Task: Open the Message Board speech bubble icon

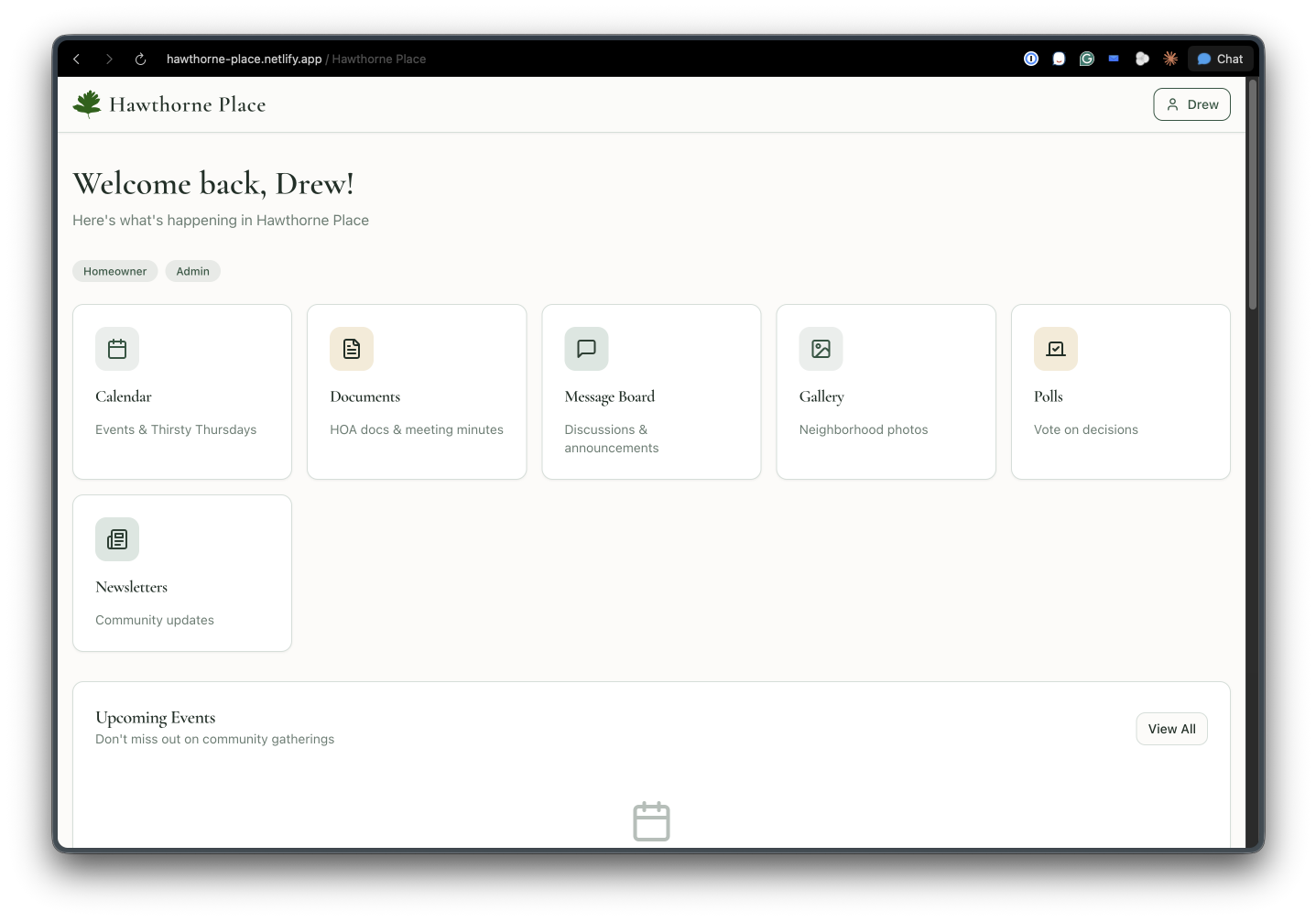Action: click(x=585, y=349)
